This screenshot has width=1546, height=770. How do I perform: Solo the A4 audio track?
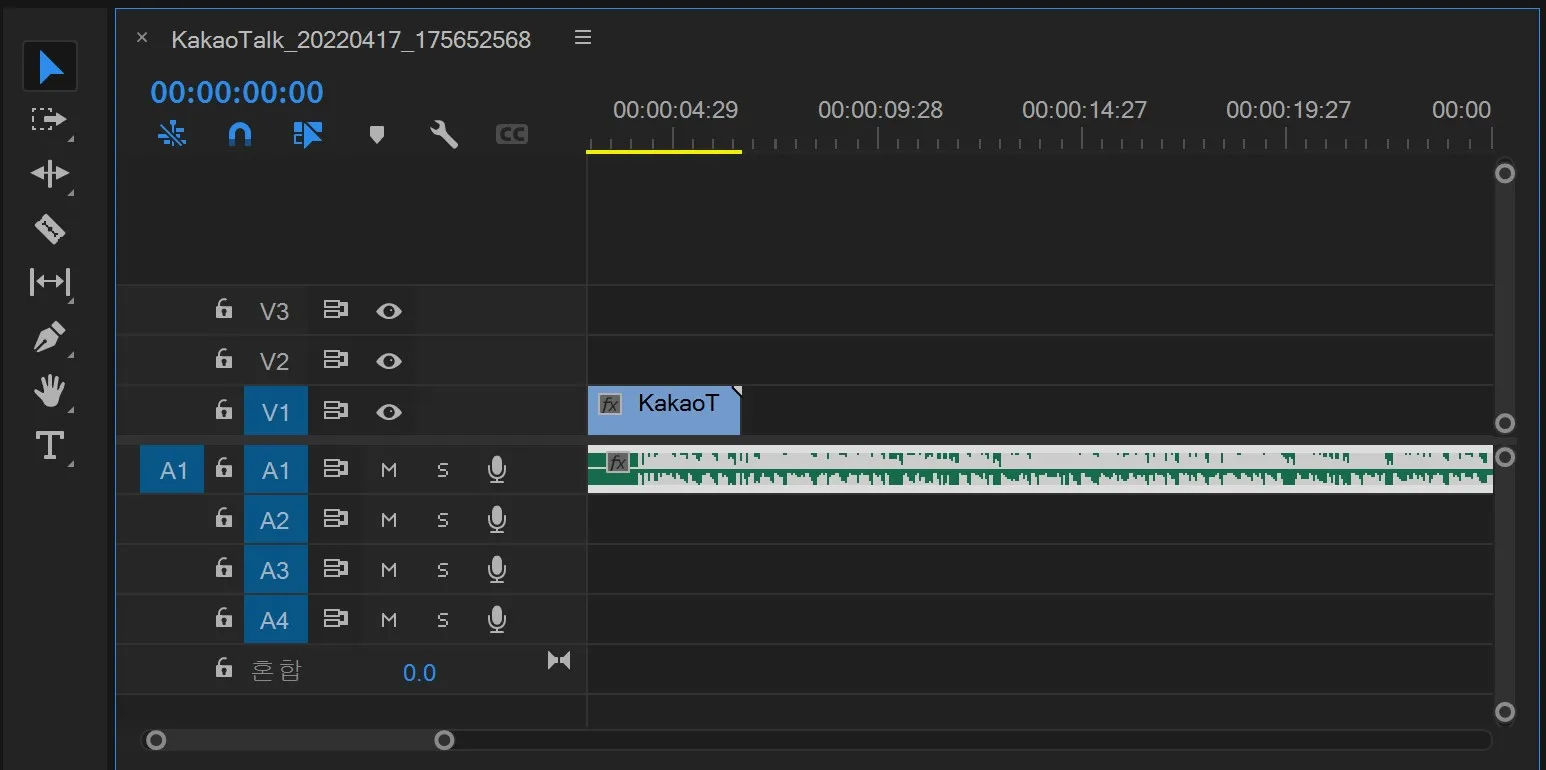coord(443,620)
